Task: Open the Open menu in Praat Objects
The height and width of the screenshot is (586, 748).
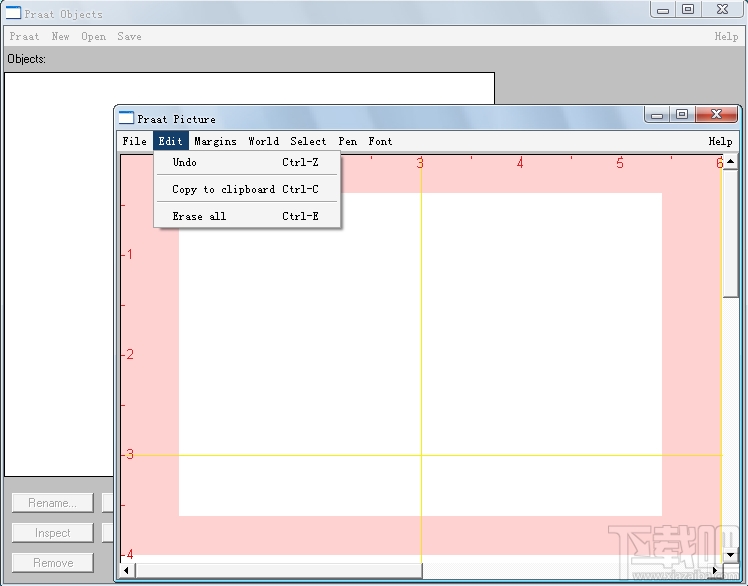Action: [94, 36]
